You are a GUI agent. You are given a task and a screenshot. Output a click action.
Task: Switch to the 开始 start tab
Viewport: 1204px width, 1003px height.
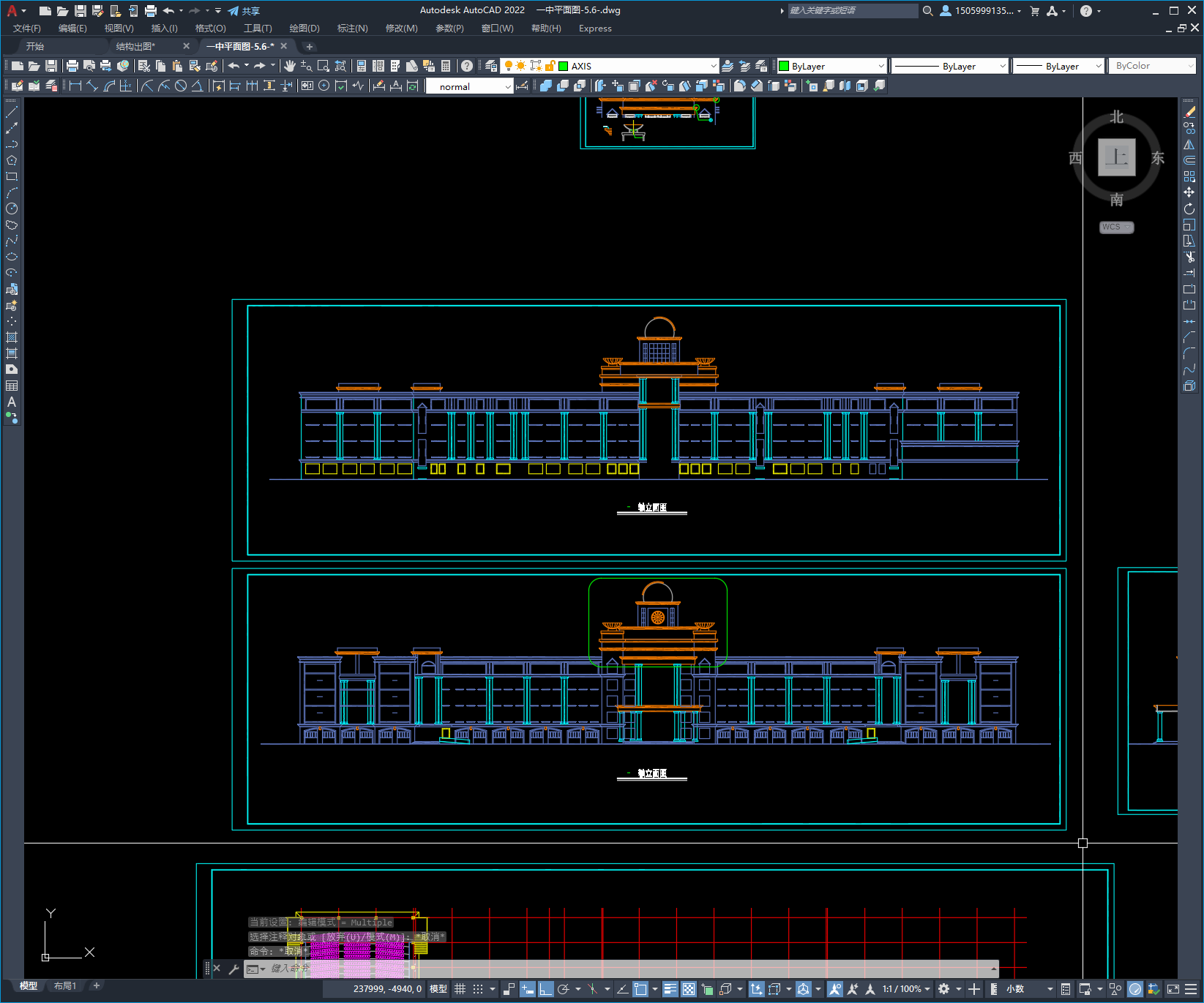point(35,46)
